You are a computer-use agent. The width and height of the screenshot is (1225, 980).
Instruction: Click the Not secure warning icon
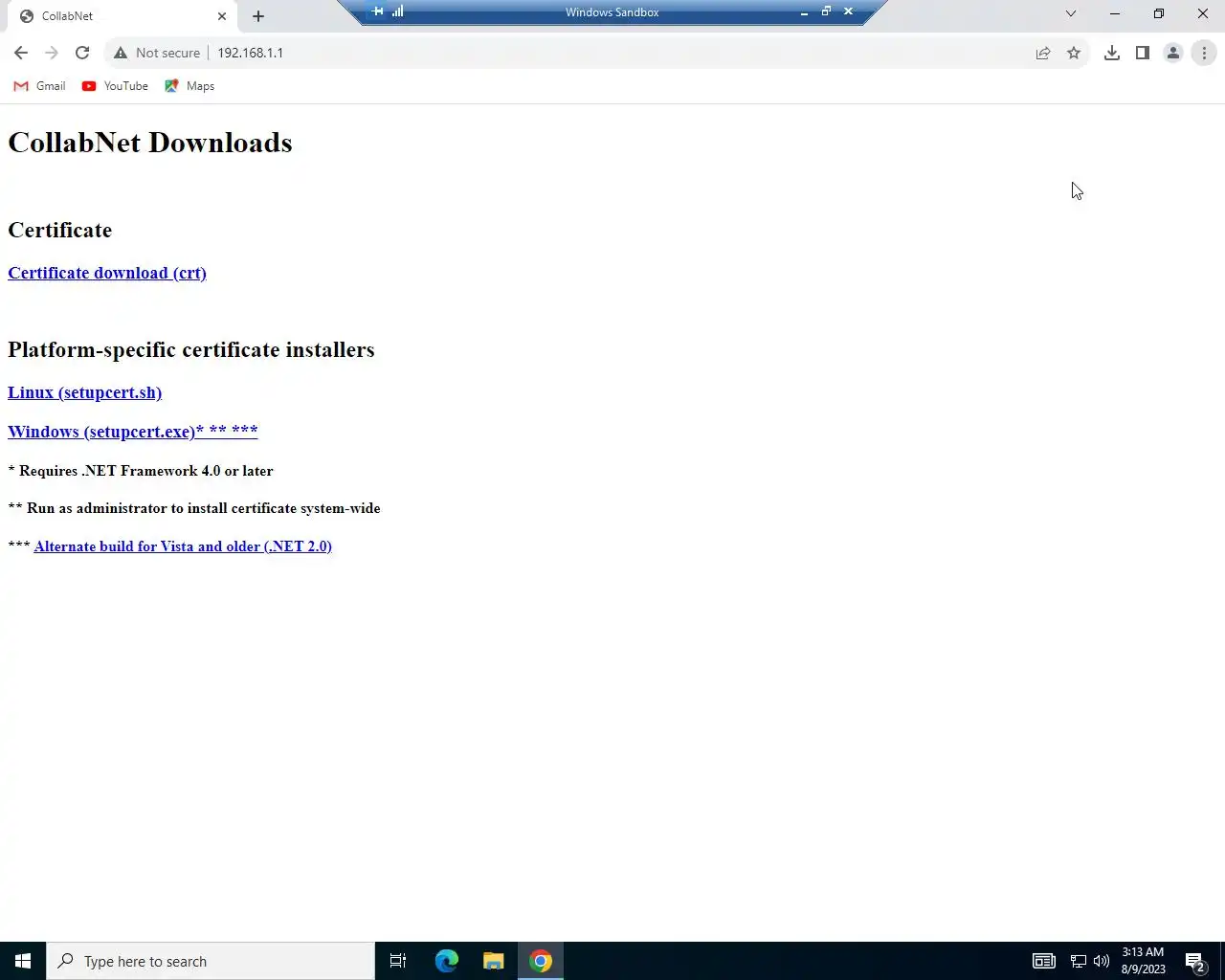point(121,53)
